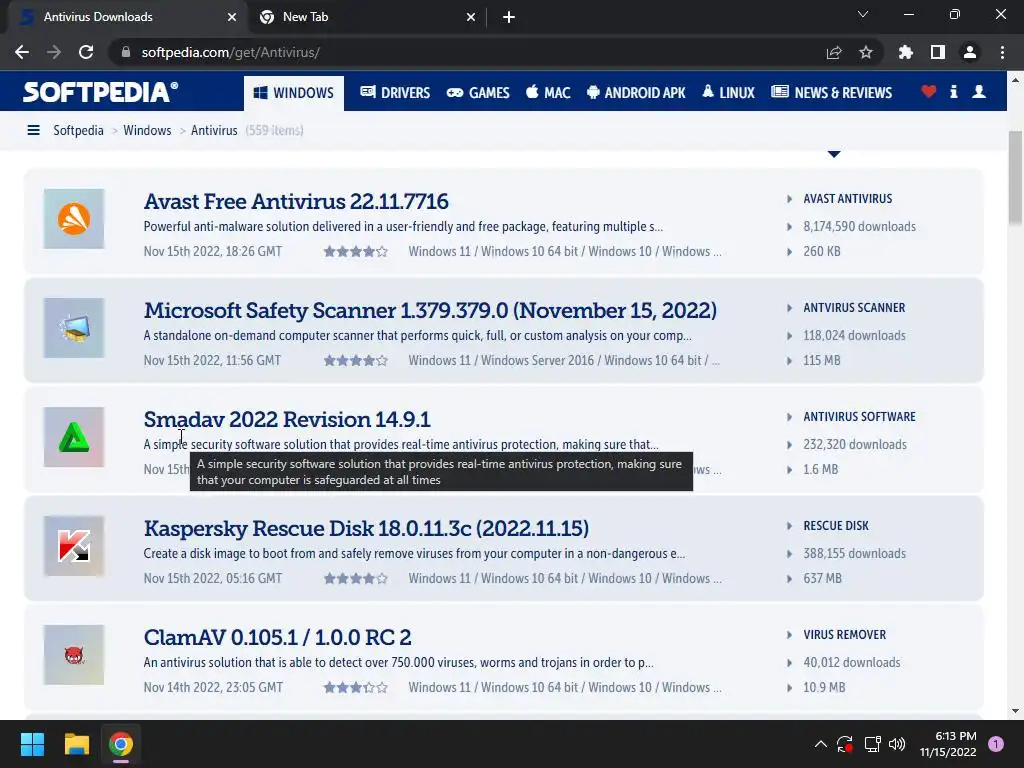Click the ClamAV star rating
The width and height of the screenshot is (1024, 768).
coord(355,687)
